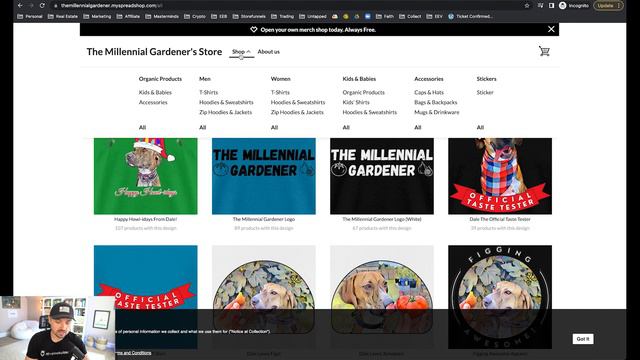Open Organic Products under Kids & Babies
640x360 pixels.
(364, 93)
